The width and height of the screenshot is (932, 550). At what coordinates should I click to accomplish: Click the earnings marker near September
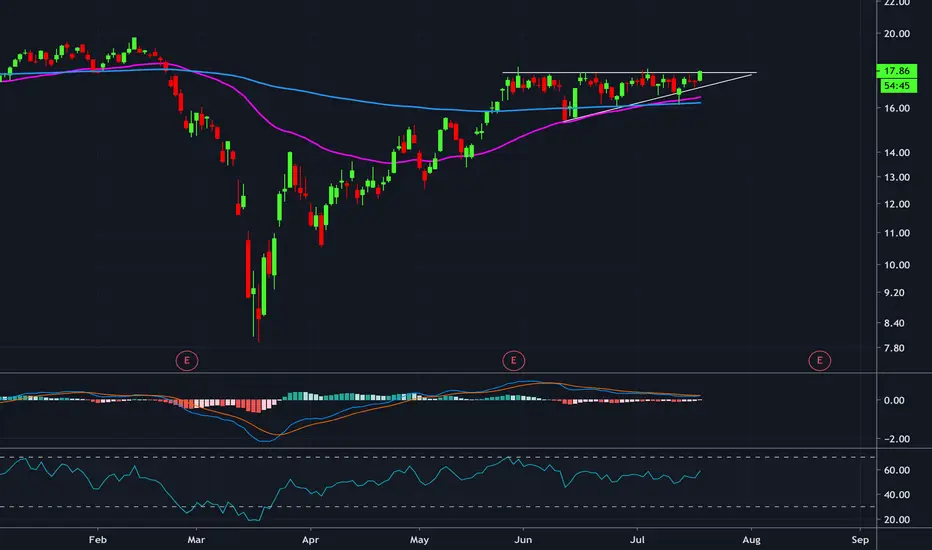820,360
